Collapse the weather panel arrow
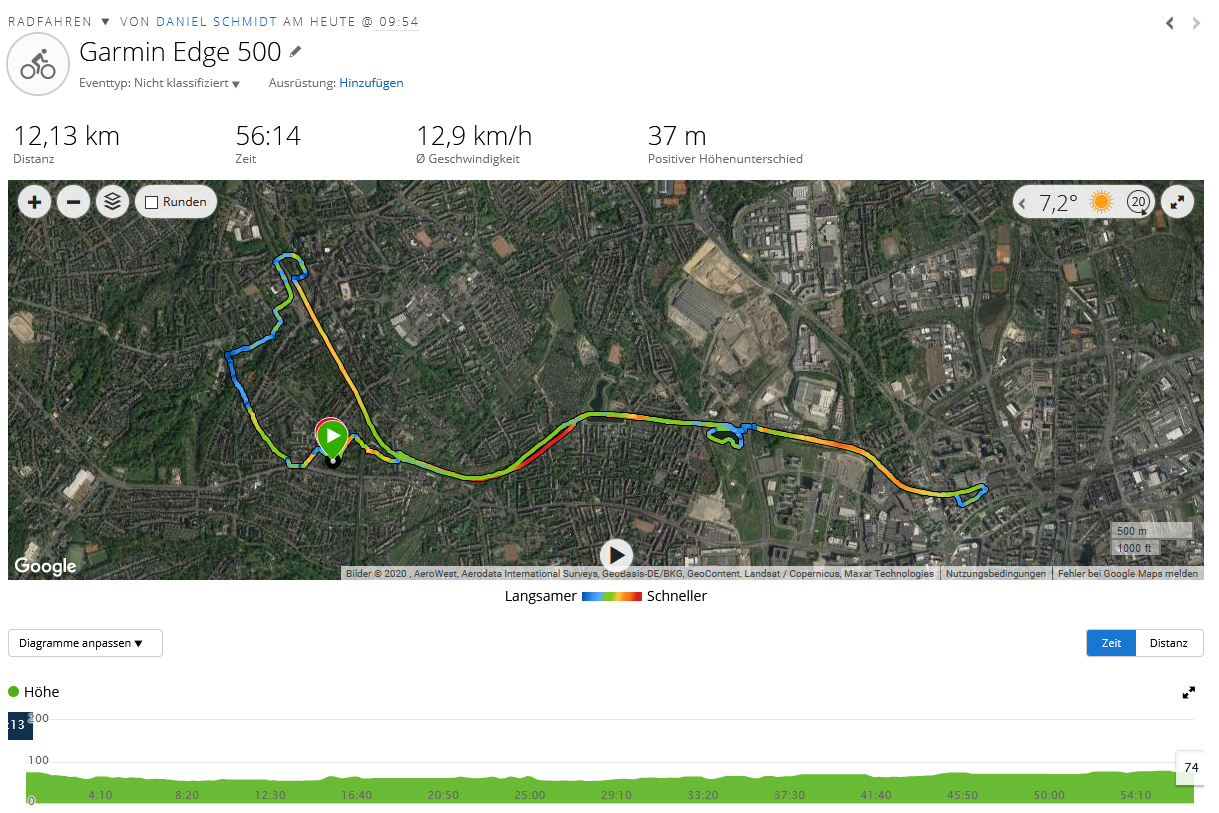Screen dimensions: 1219x813 coord(1022,203)
